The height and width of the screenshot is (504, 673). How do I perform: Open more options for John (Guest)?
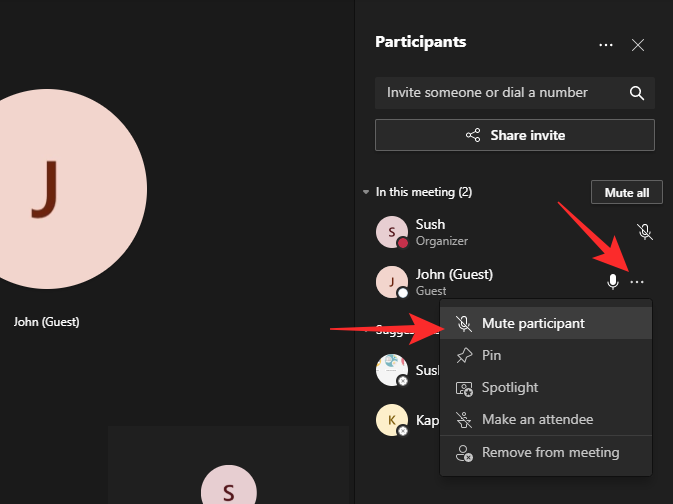coord(637,282)
